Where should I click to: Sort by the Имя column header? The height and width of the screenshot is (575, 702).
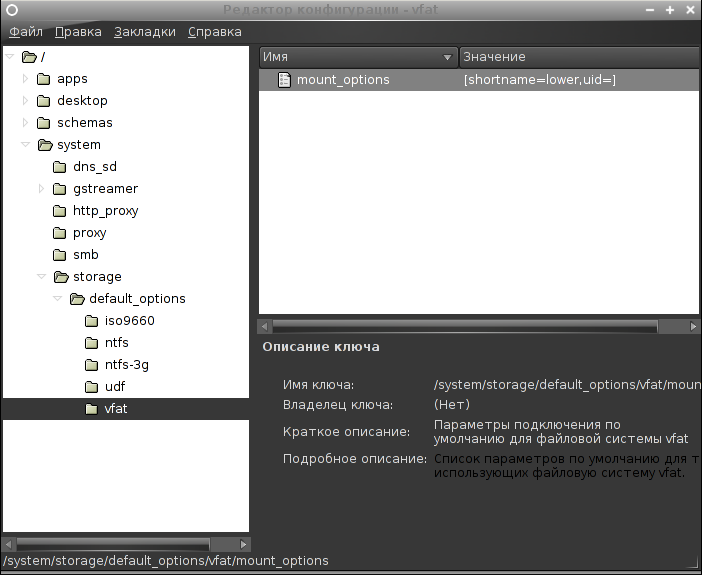359,57
